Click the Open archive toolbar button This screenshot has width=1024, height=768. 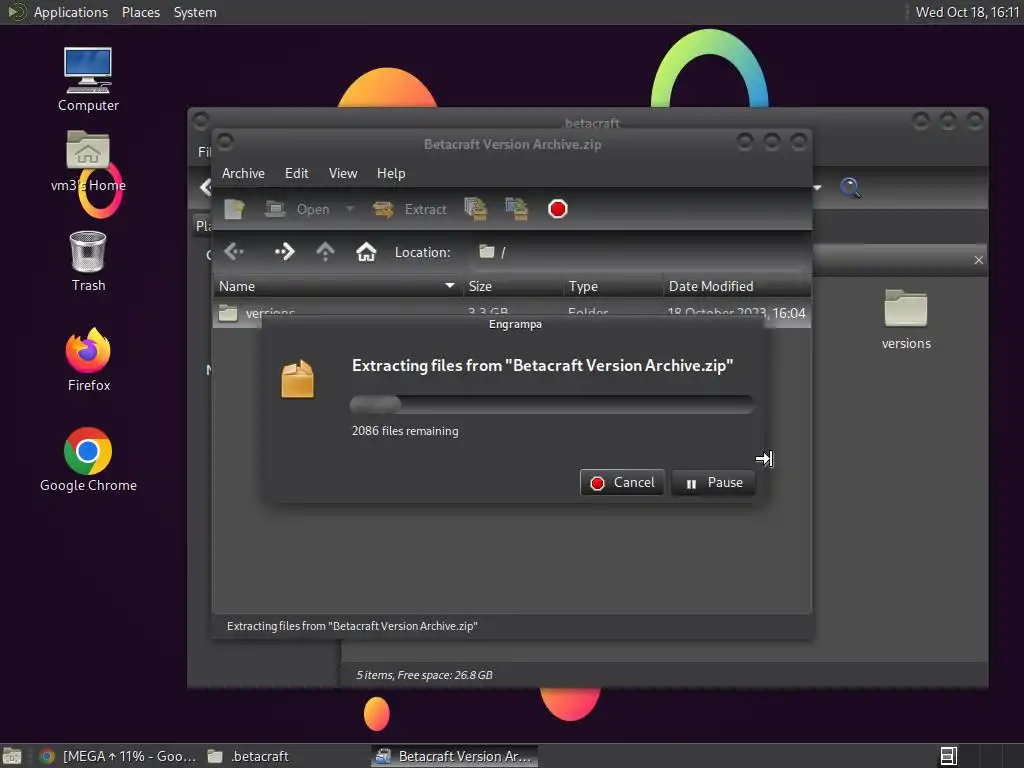pos(298,209)
